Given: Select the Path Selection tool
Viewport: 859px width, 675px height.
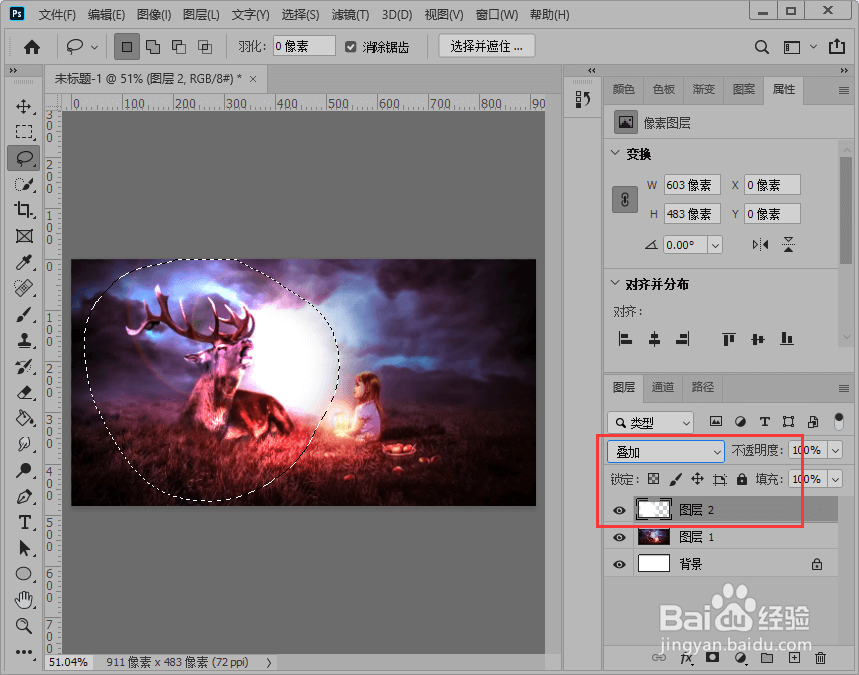Looking at the screenshot, I should tap(24, 548).
